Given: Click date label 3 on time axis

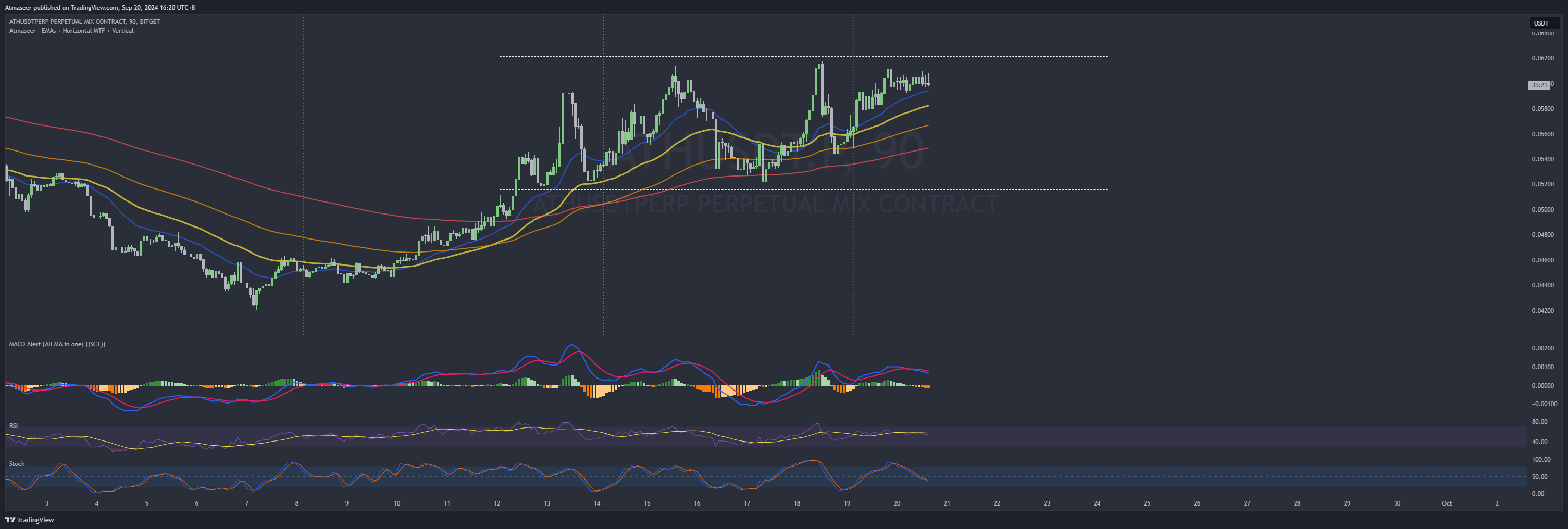Looking at the screenshot, I should 47,503.
